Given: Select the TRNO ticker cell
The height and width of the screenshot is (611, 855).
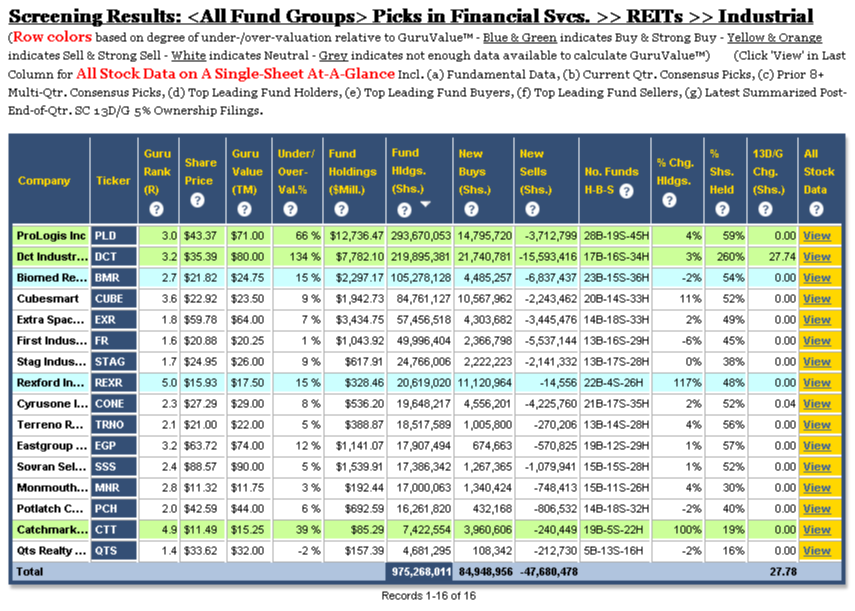Looking at the screenshot, I should (x=114, y=425).
